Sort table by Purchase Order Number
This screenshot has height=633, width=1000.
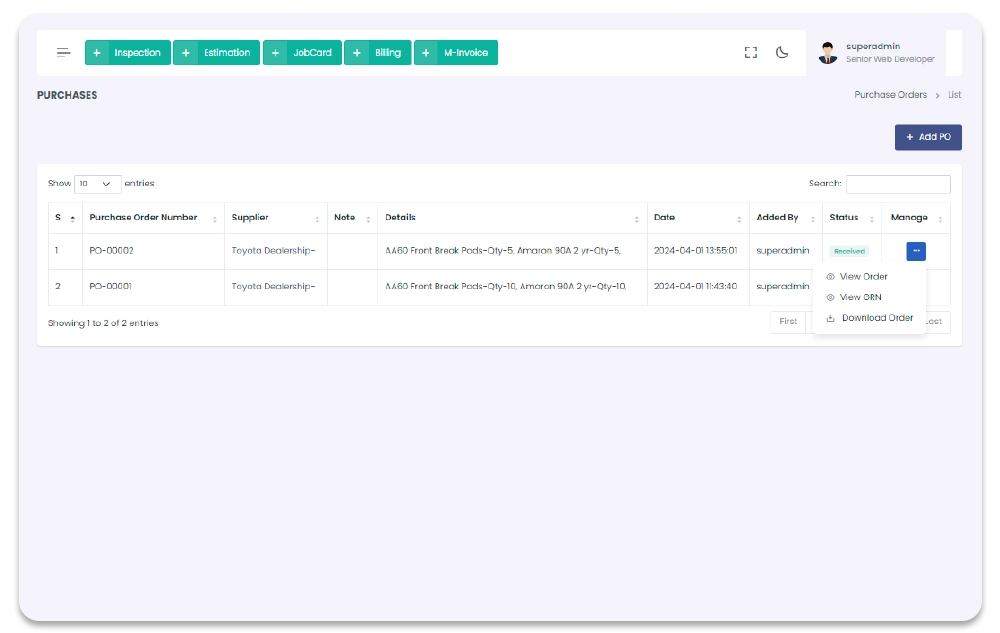coord(143,218)
